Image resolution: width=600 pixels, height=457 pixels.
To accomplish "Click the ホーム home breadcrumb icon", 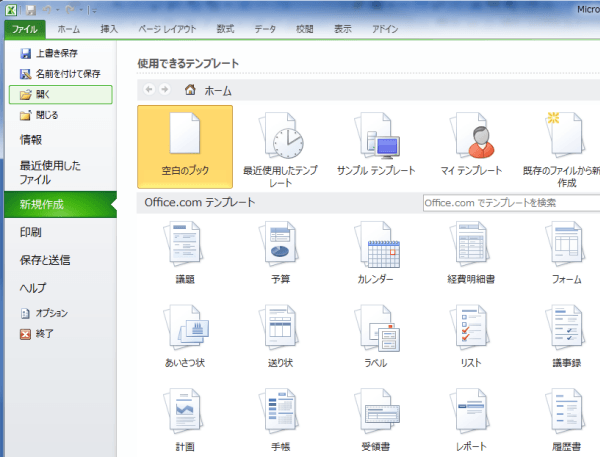I will pyautogui.click(x=190, y=90).
